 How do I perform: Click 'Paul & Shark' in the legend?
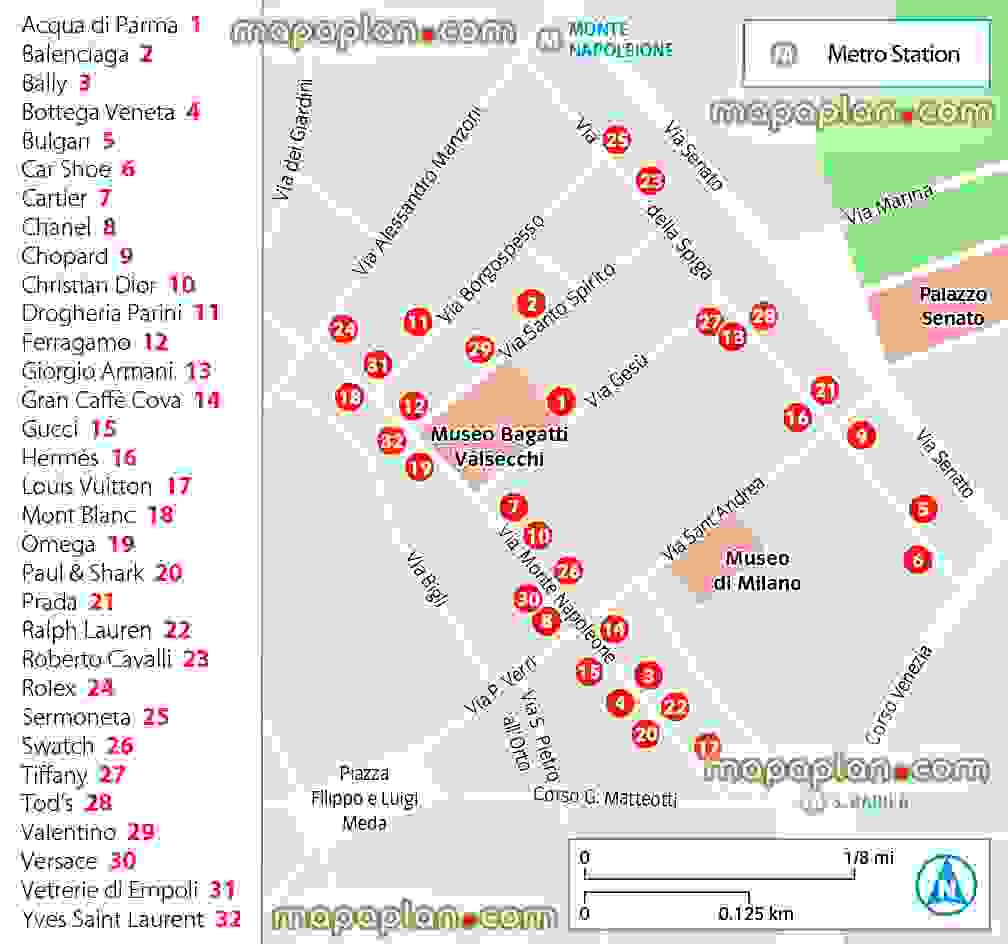83,572
